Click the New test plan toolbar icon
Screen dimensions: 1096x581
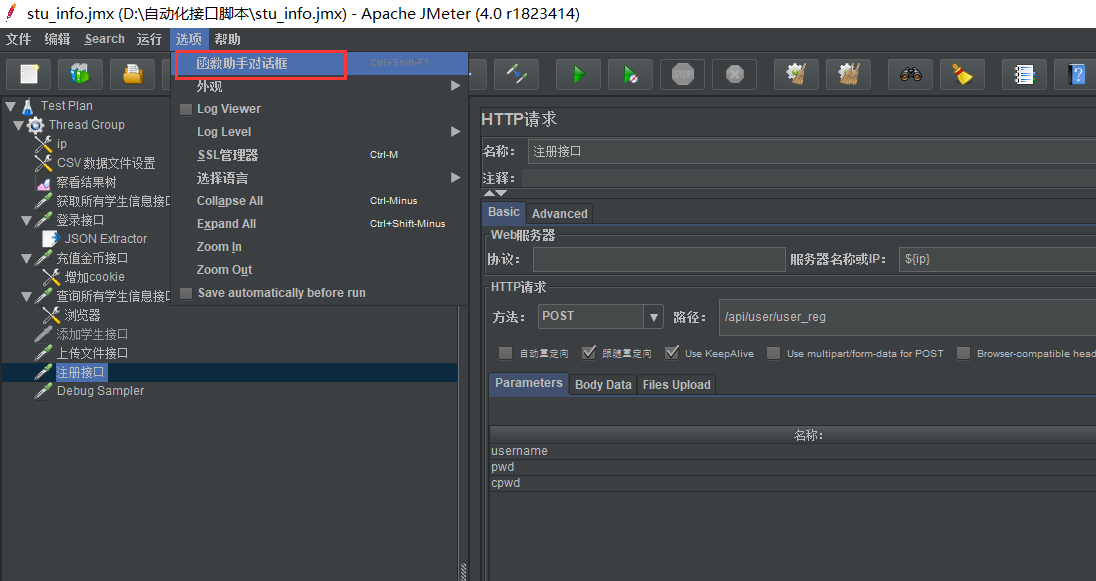tap(29, 74)
